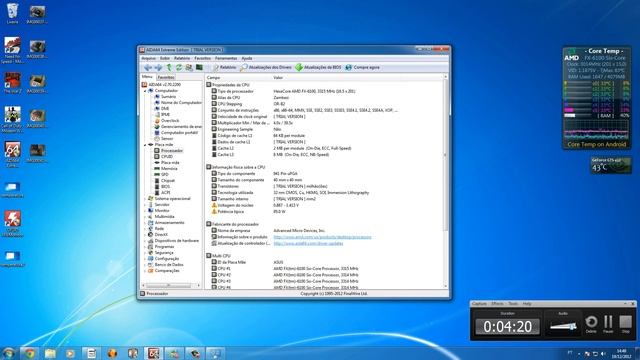Open the Arquivo menu
The width and height of the screenshot is (640, 360).
148,58
